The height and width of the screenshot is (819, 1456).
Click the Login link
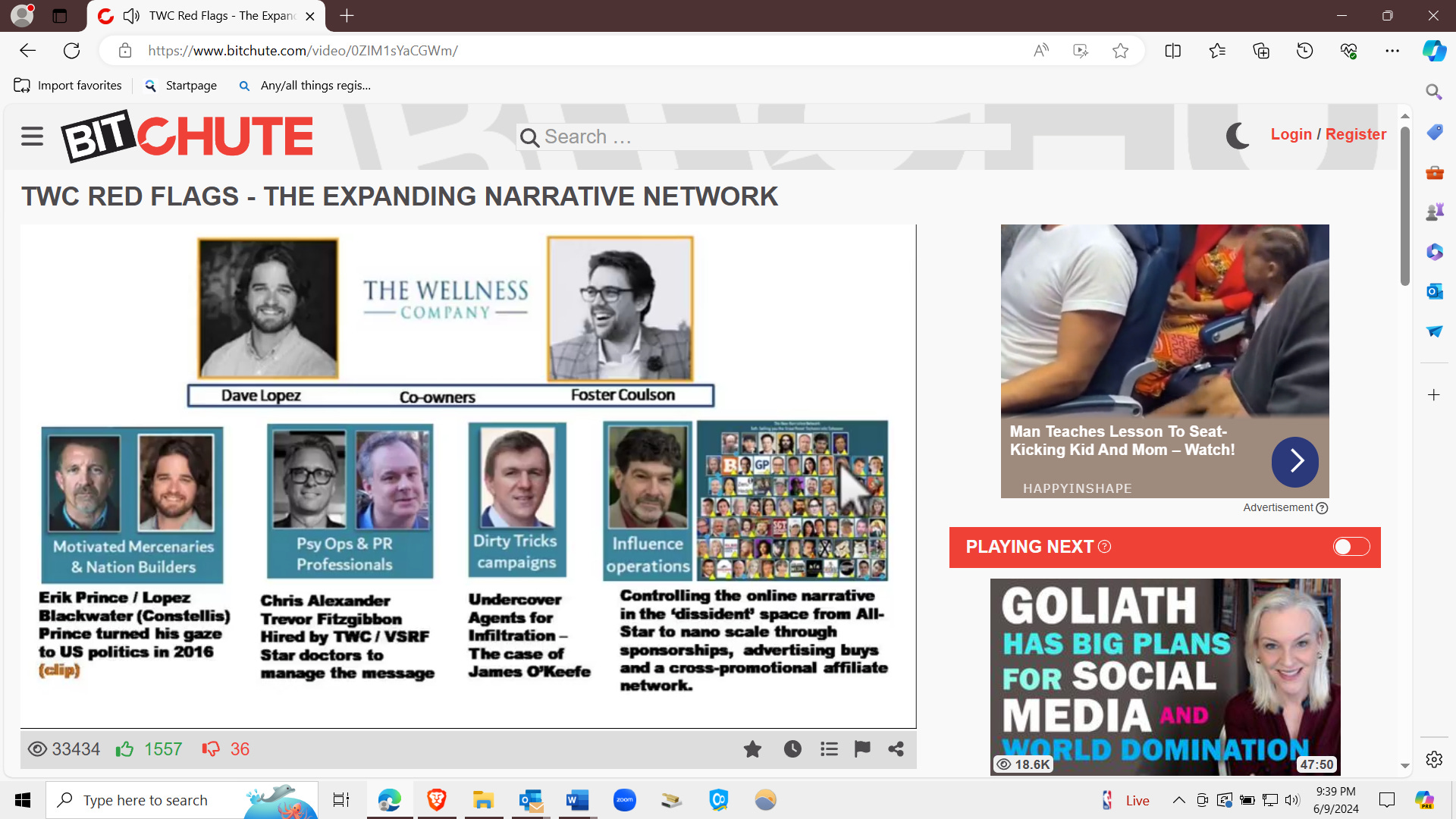(x=1291, y=134)
